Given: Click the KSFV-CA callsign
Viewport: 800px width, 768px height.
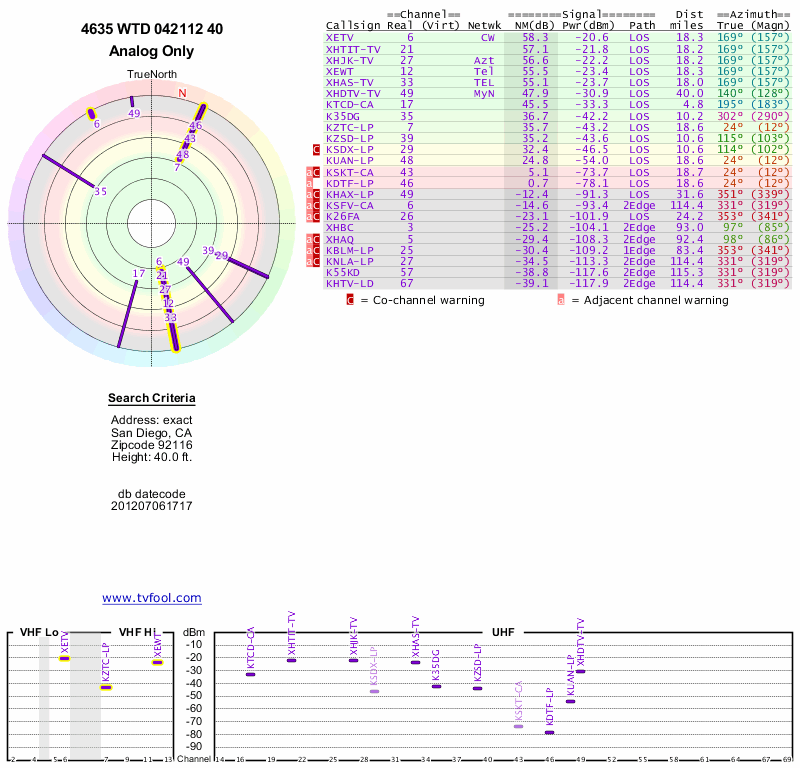Looking at the screenshot, I should click(x=350, y=206).
